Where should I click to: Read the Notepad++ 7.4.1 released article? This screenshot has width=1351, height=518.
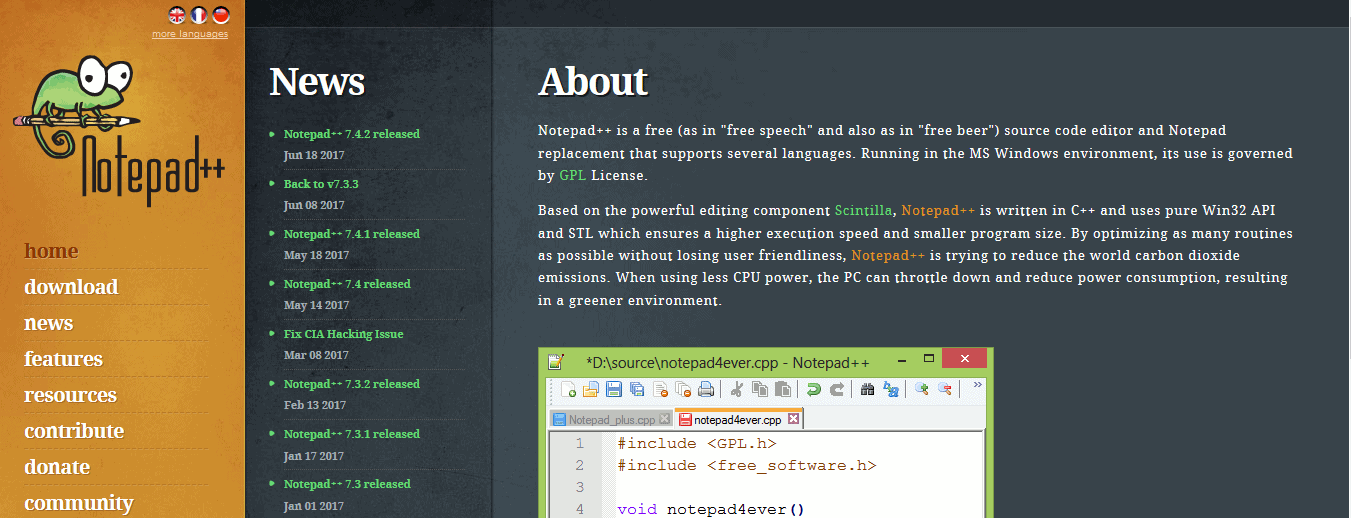(352, 234)
